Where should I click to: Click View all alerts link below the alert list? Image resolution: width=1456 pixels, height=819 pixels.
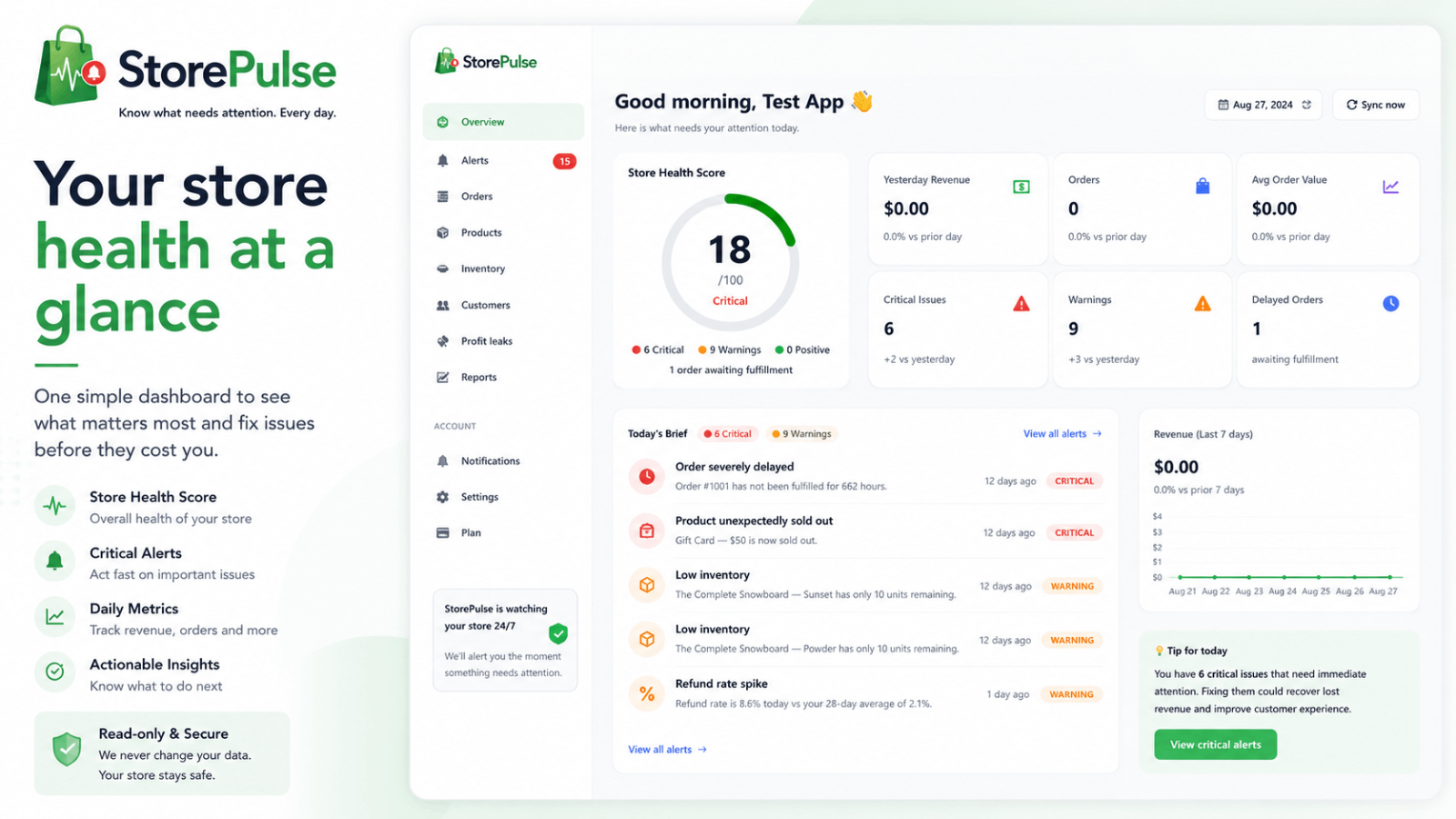click(667, 750)
